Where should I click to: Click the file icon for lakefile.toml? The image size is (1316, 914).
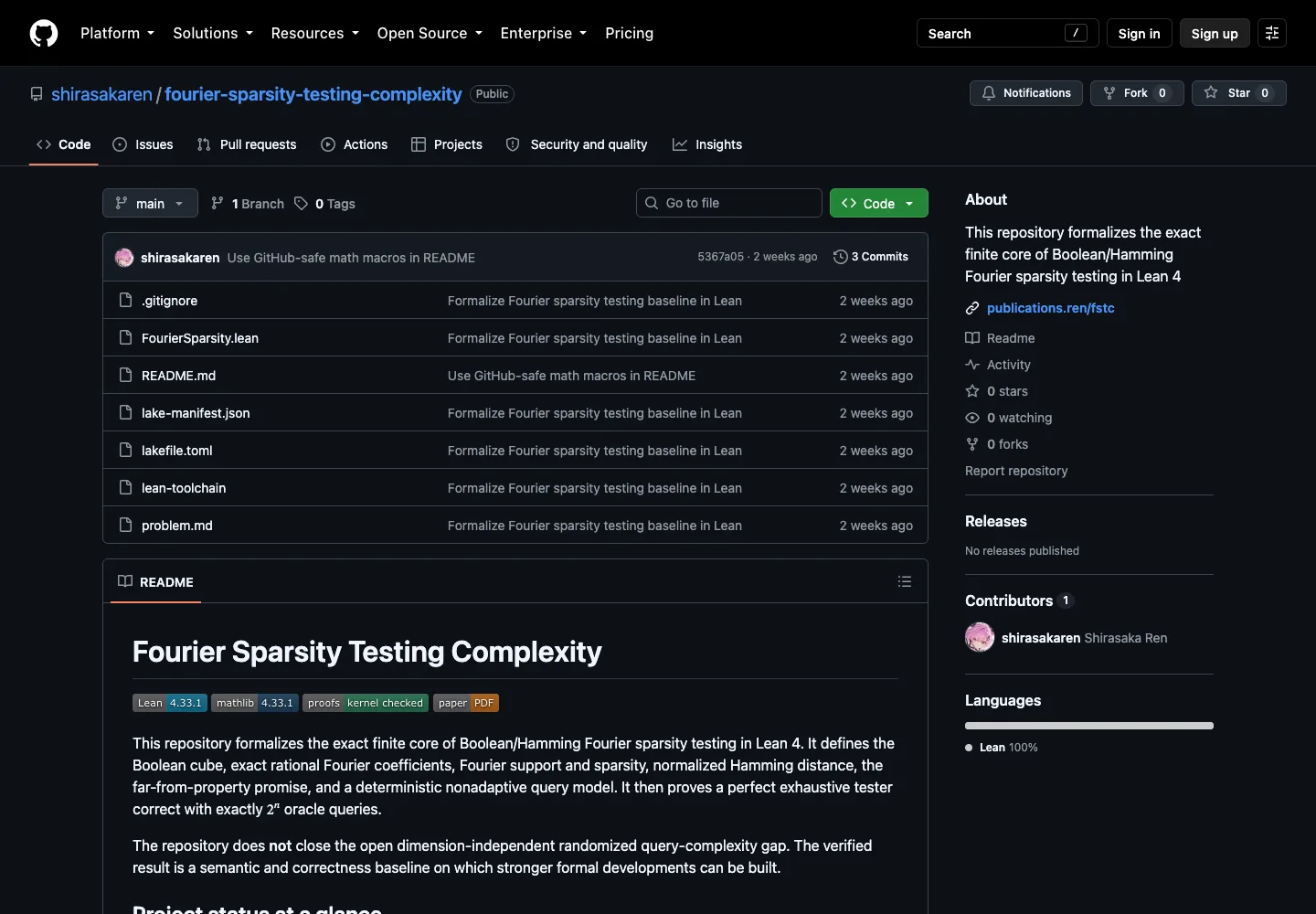coord(126,450)
